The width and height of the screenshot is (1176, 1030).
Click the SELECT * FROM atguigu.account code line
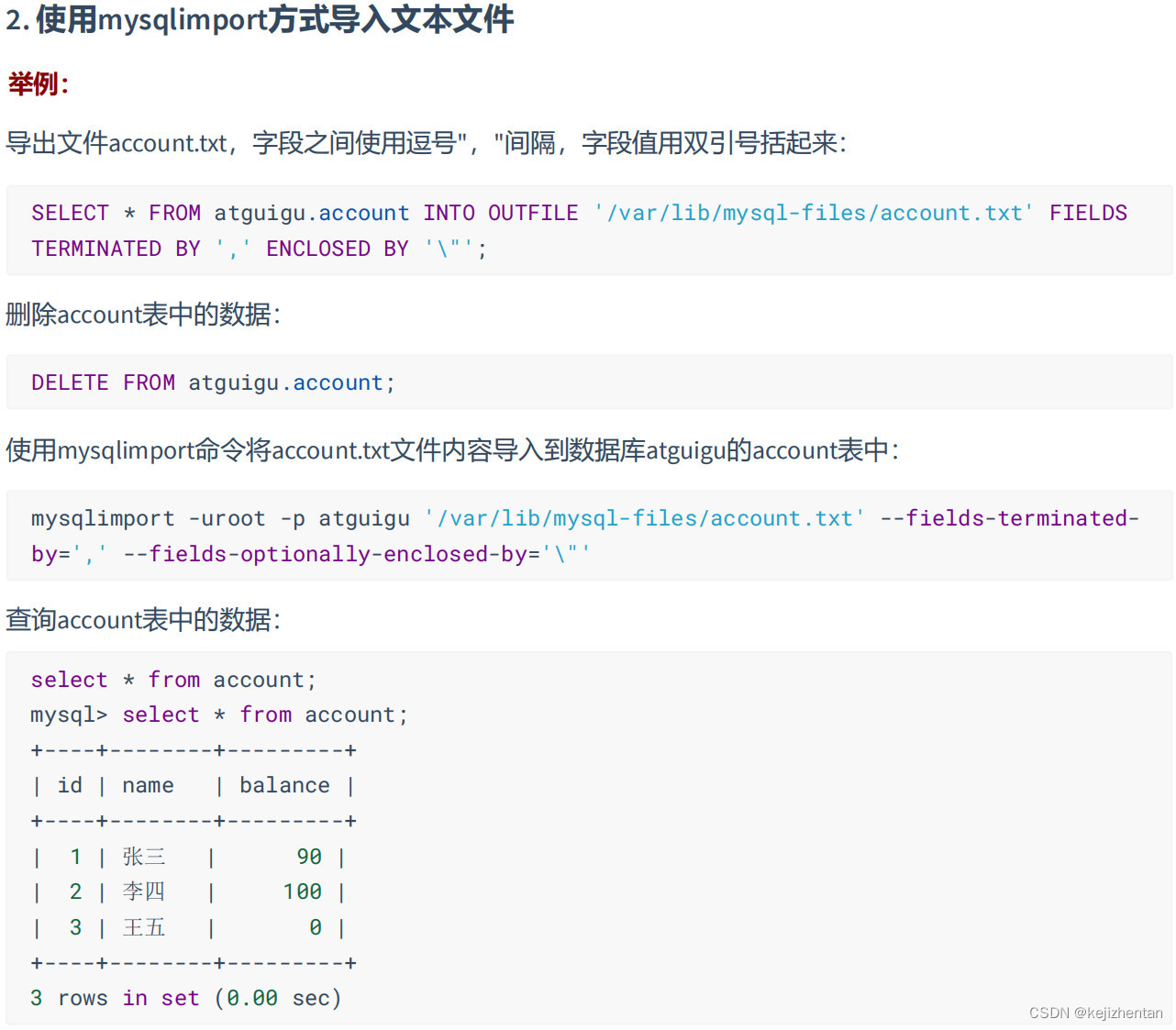579,213
